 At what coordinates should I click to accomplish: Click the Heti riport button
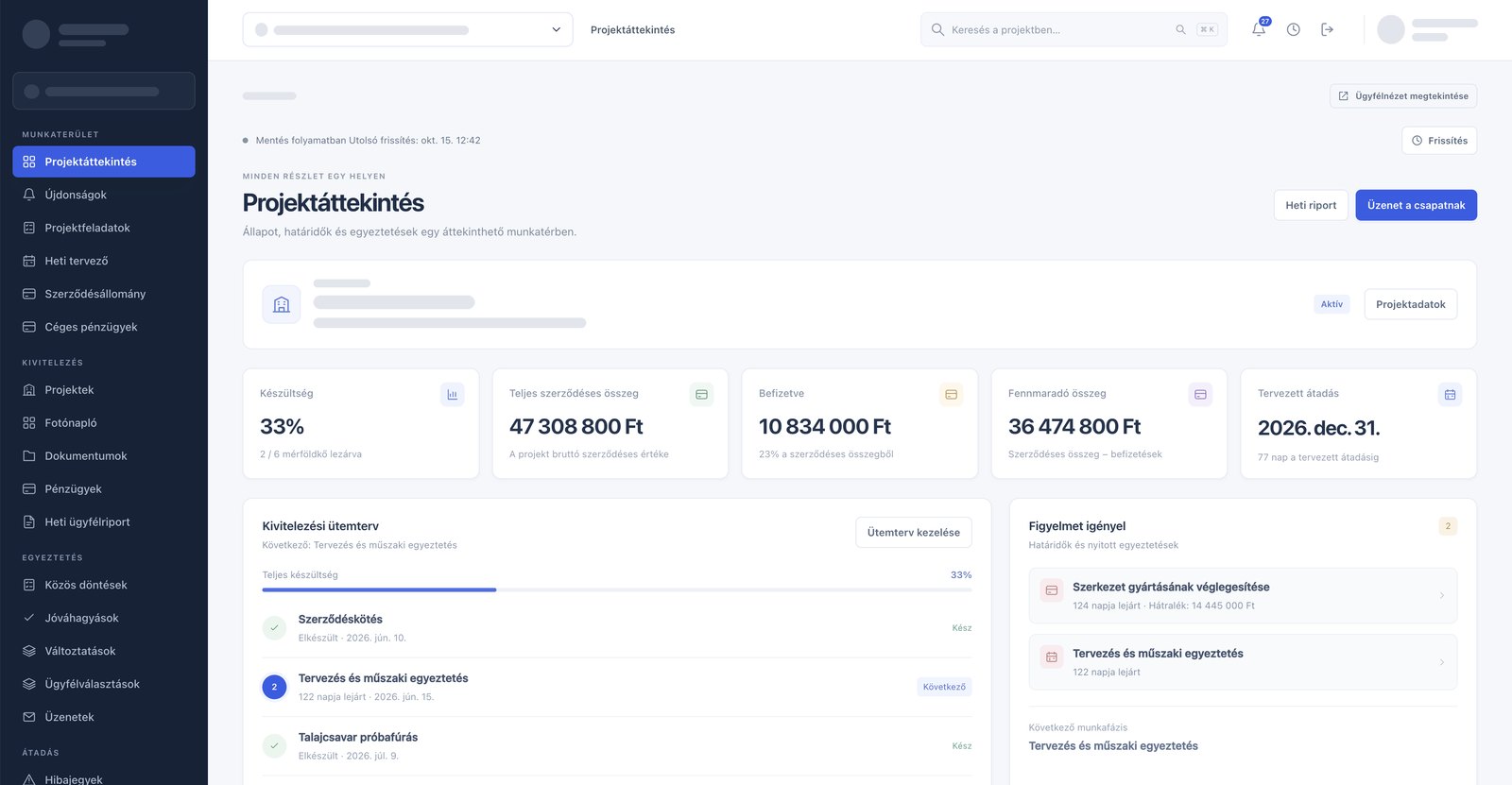point(1311,205)
